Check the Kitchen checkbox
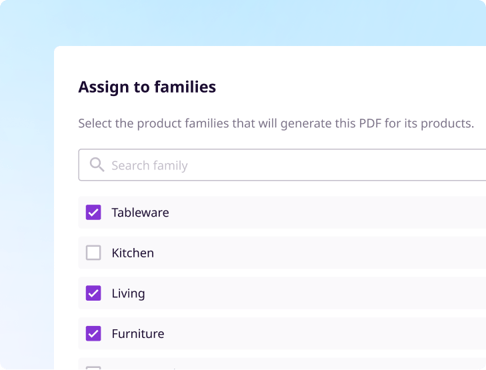Image resolution: width=486 pixels, height=370 pixels. [93, 253]
